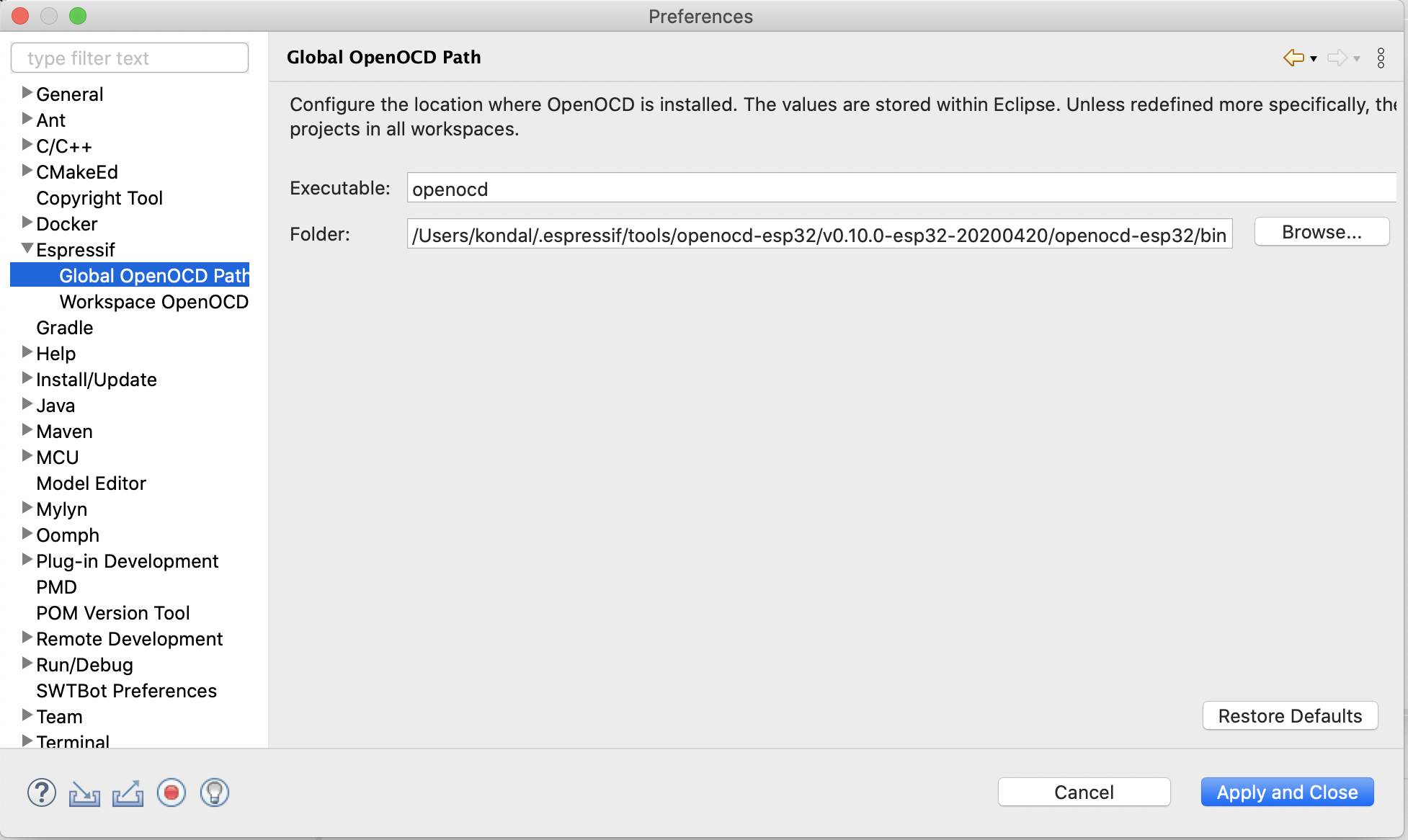The width and height of the screenshot is (1408, 840).
Task: Click the export preferences icon
Action: (128, 792)
